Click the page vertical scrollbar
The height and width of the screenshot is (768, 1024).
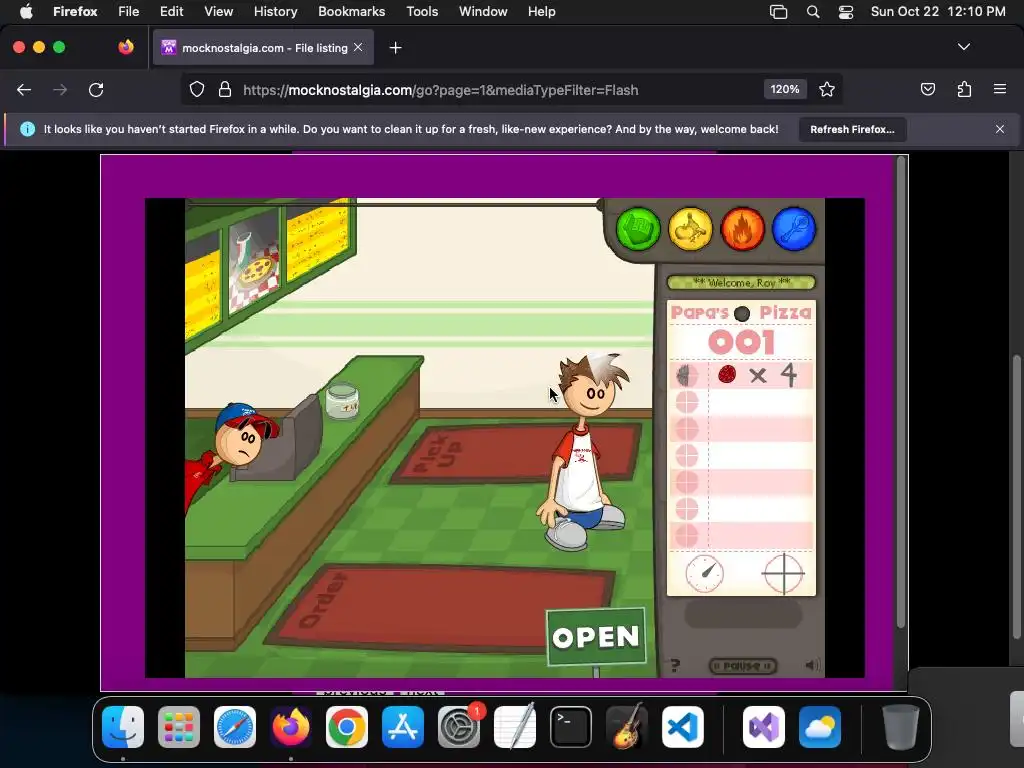pos(1017,496)
